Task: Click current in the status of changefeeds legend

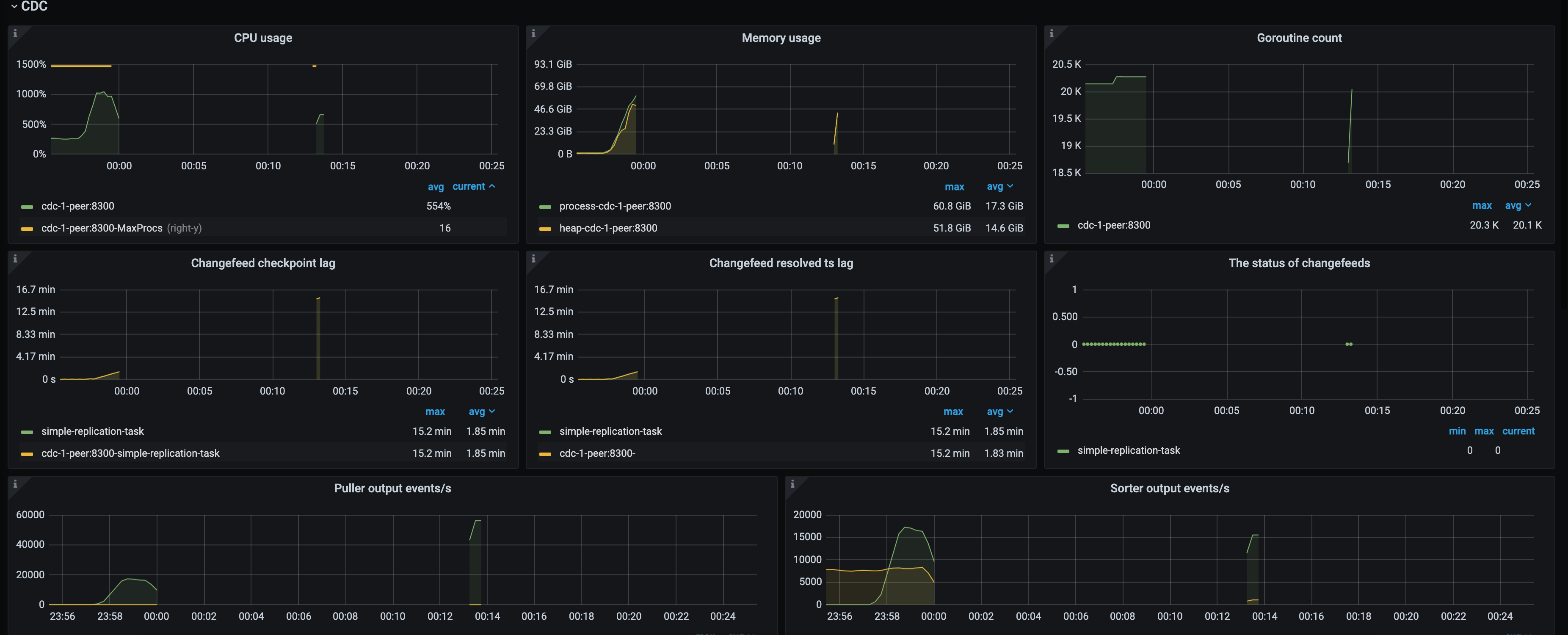Action: point(1519,431)
